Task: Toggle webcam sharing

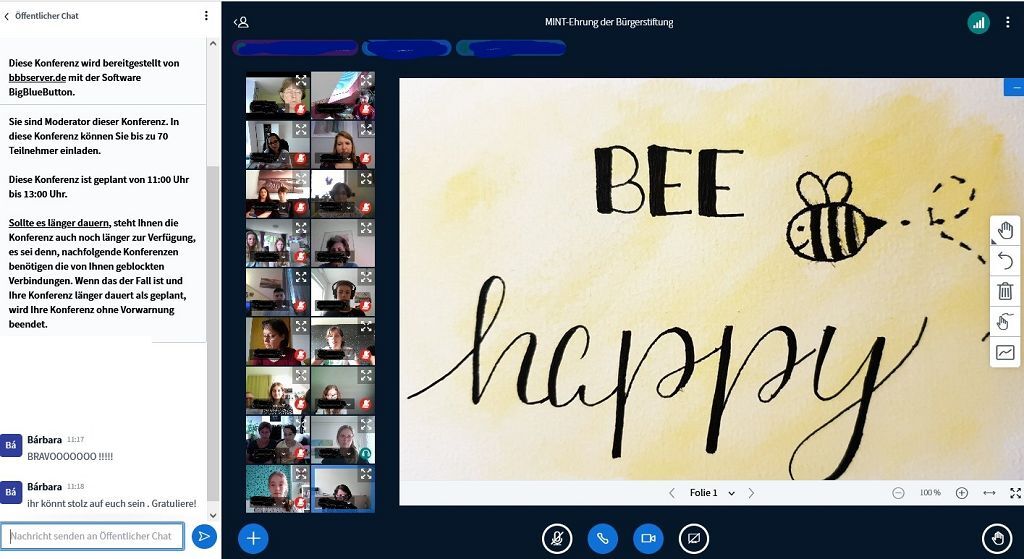Action: [x=648, y=538]
